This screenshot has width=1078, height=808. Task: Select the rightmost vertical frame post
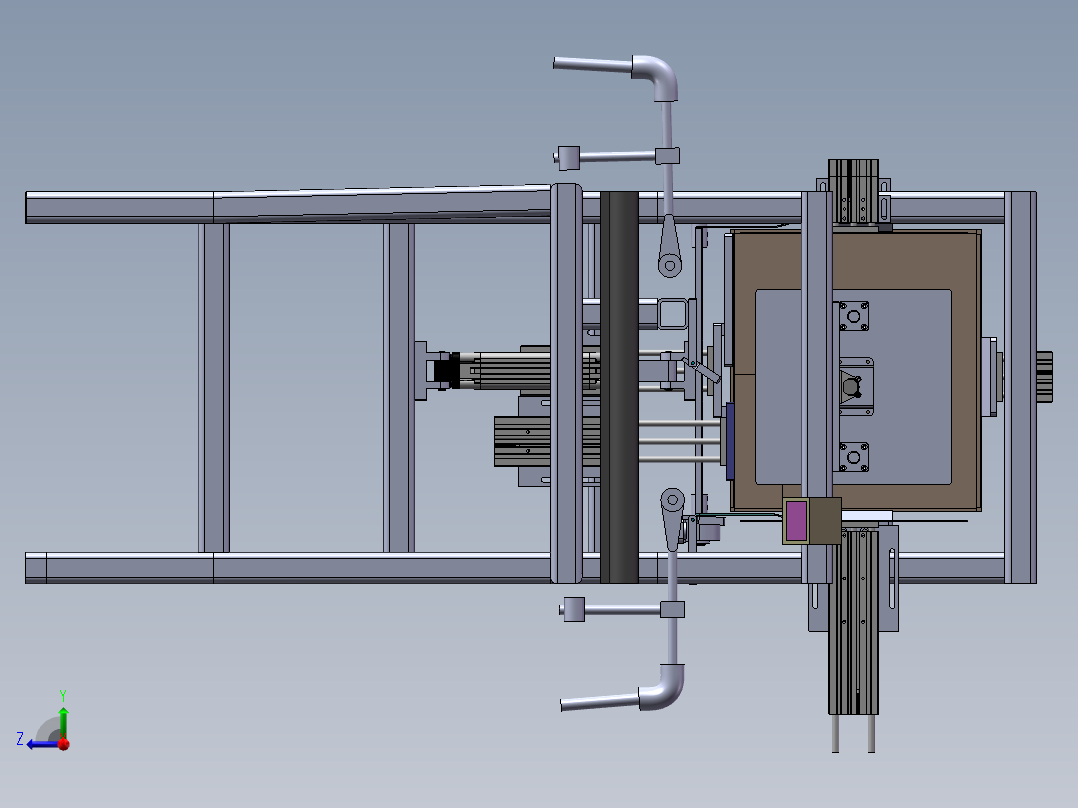tap(1020, 387)
